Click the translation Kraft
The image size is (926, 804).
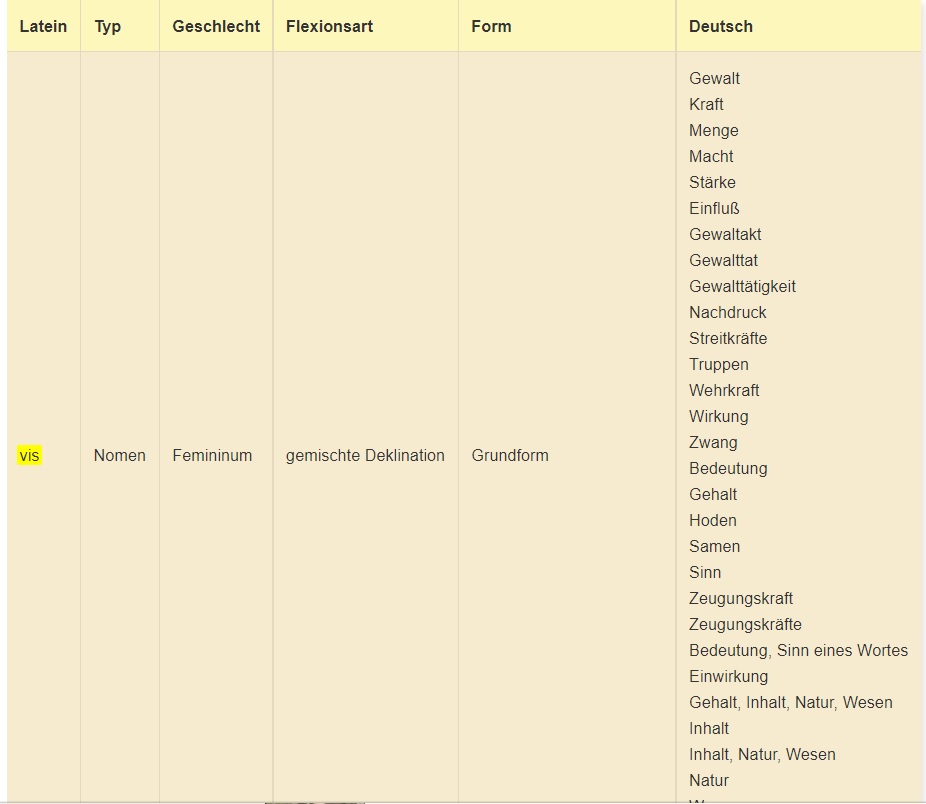point(706,104)
